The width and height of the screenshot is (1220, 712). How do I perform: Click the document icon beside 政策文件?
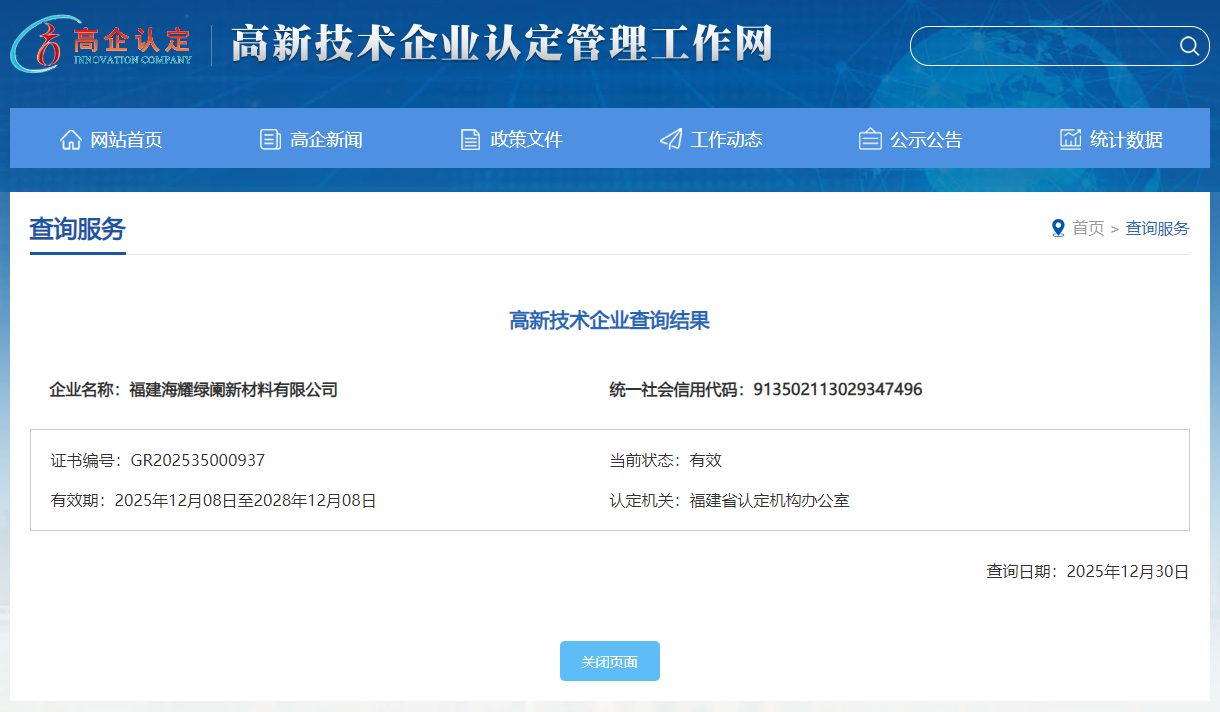(x=470, y=139)
